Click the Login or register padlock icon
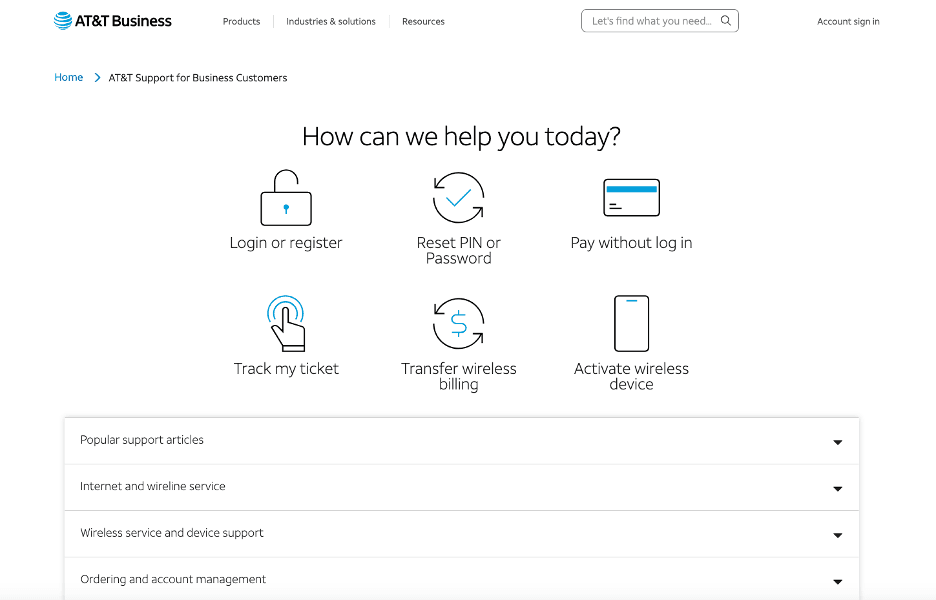The height and width of the screenshot is (600, 936). [286, 198]
